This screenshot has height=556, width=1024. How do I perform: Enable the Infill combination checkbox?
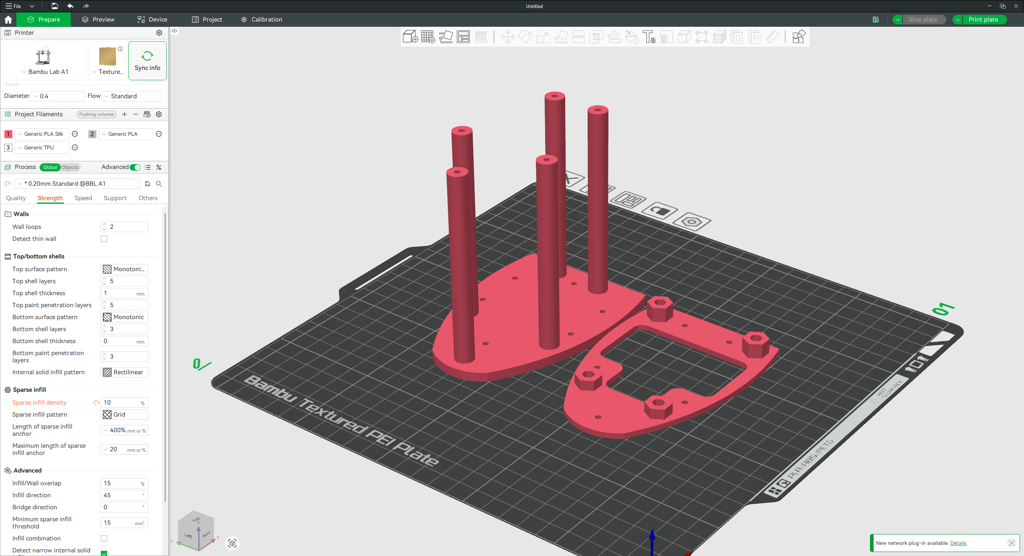(104, 538)
